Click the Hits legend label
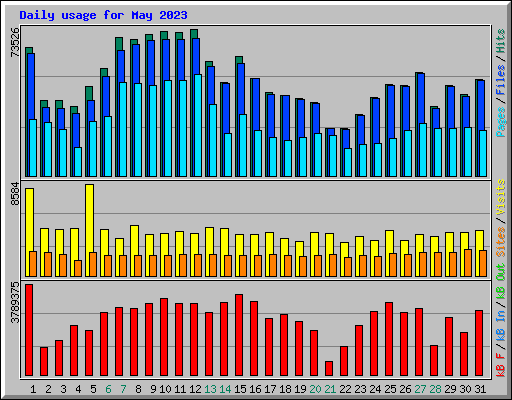This screenshot has width=512, height=400. pos(501,41)
